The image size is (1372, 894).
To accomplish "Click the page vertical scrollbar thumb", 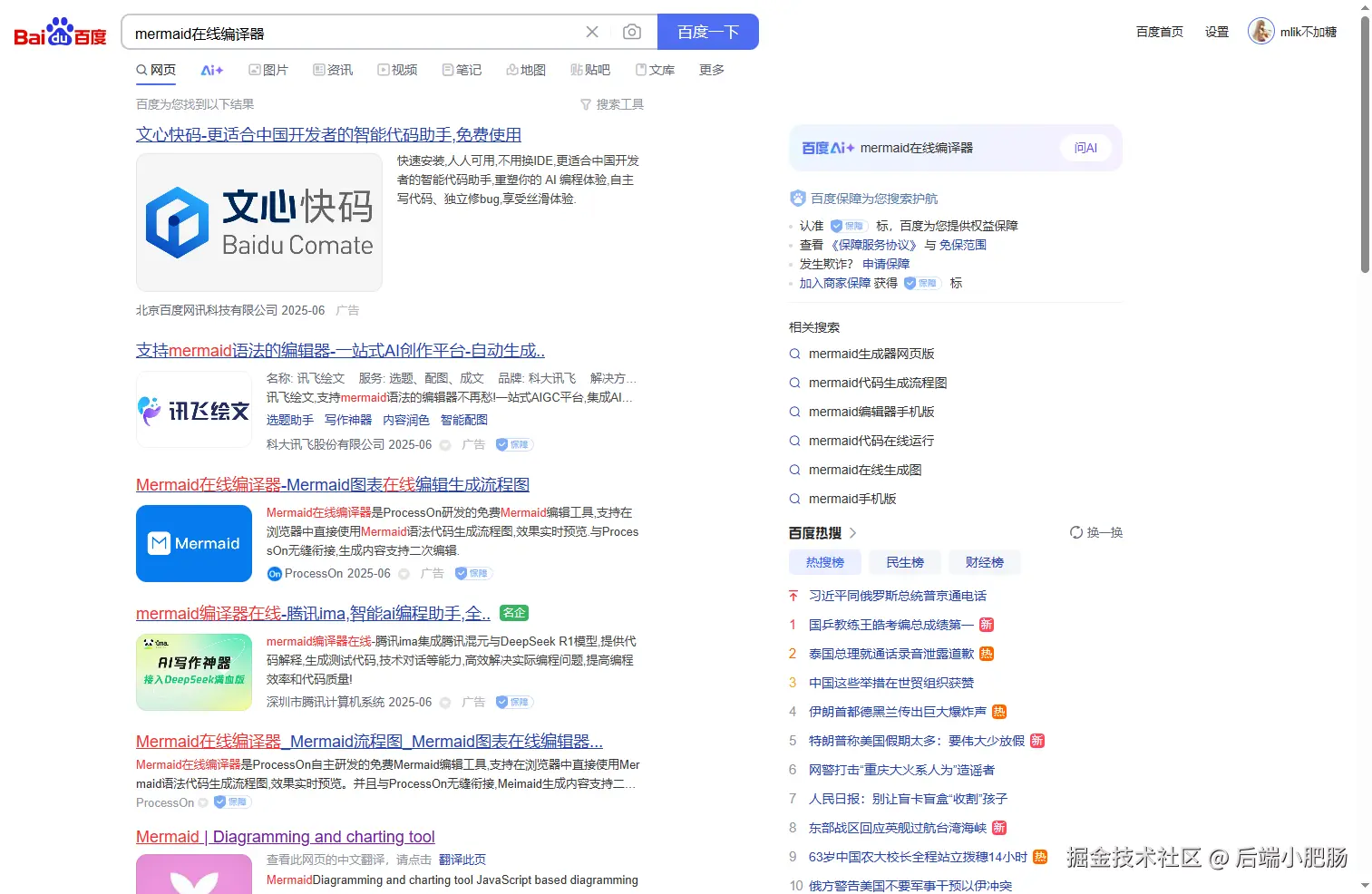I will (x=1365, y=145).
